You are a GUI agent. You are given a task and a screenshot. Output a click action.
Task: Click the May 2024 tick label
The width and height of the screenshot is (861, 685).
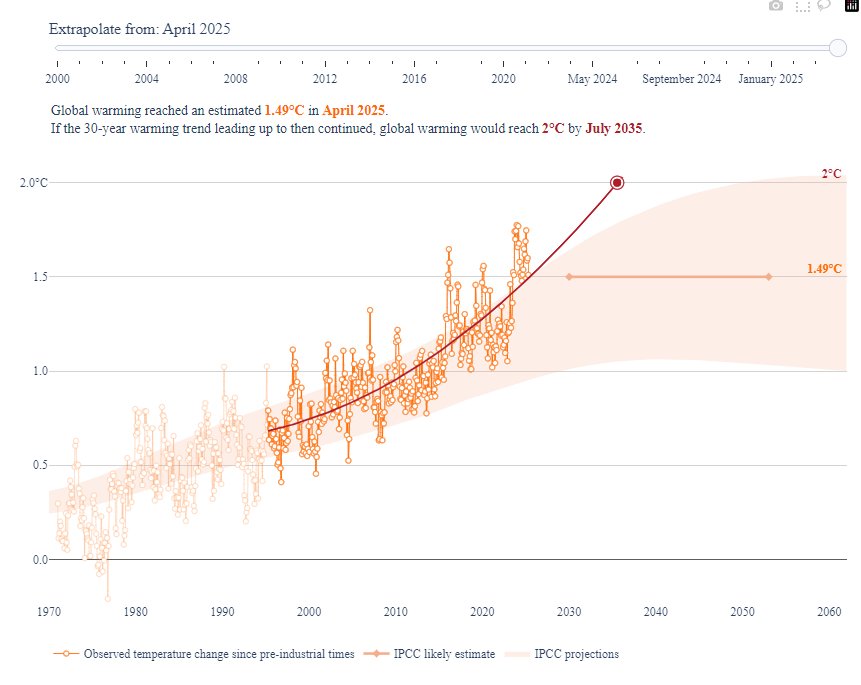tap(592, 78)
